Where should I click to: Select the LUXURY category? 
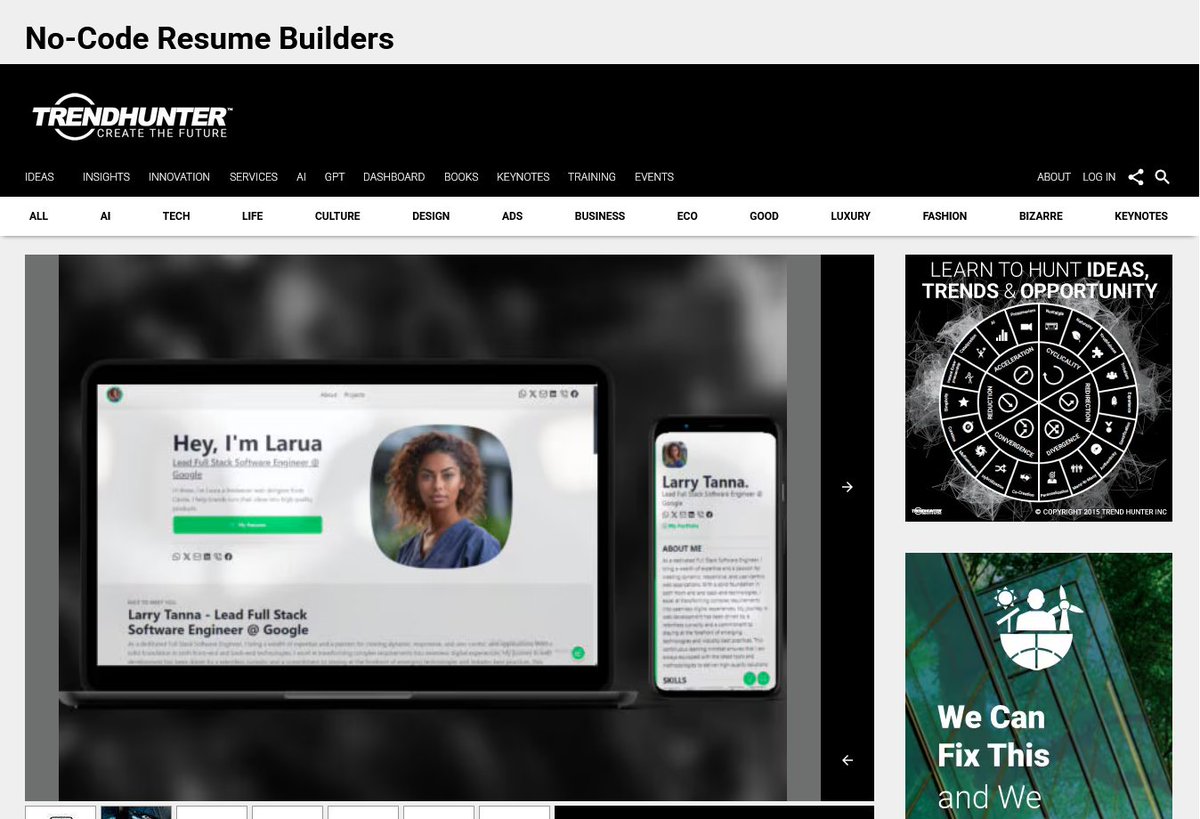[851, 216]
